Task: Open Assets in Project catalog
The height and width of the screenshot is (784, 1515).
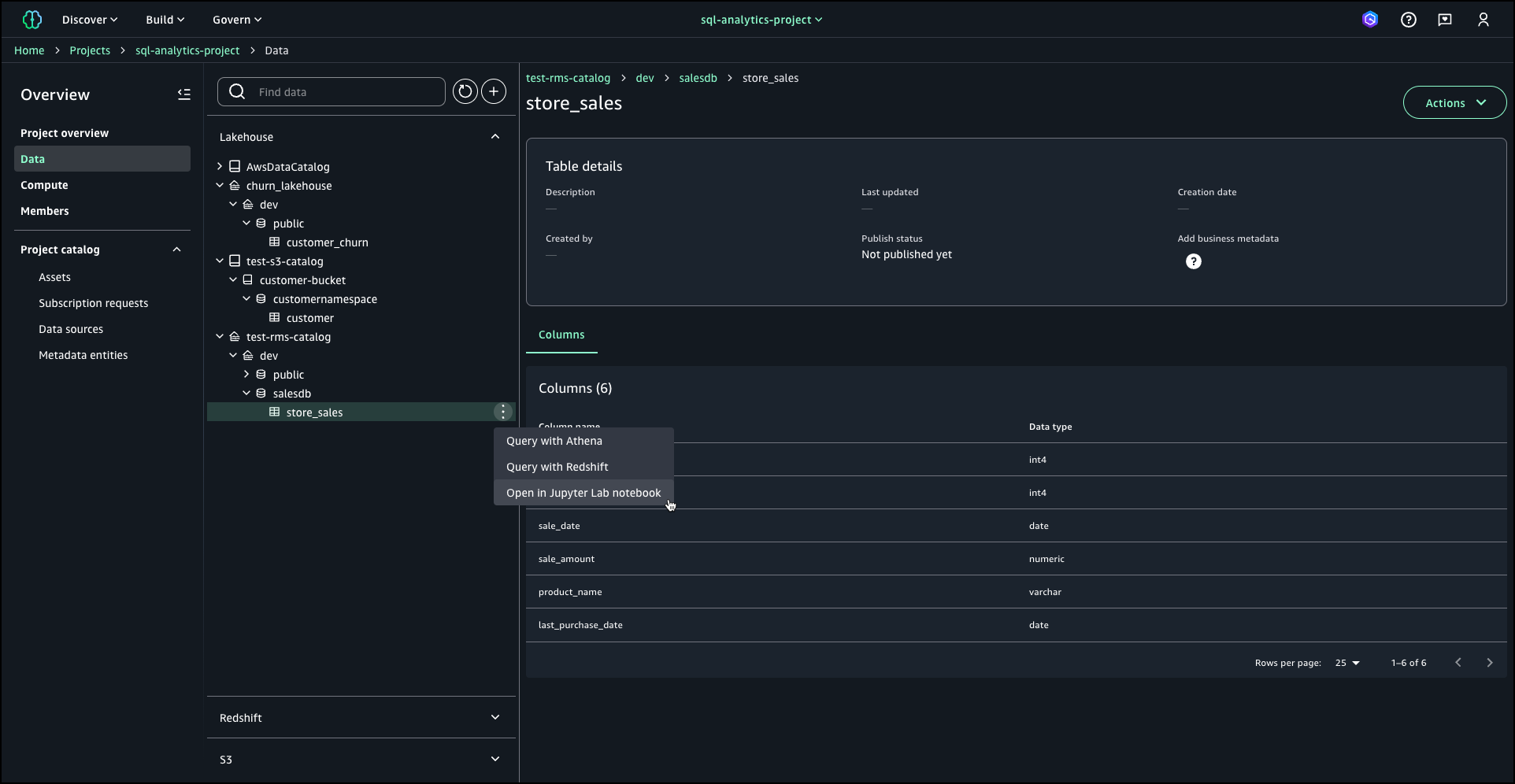Action: [x=54, y=277]
